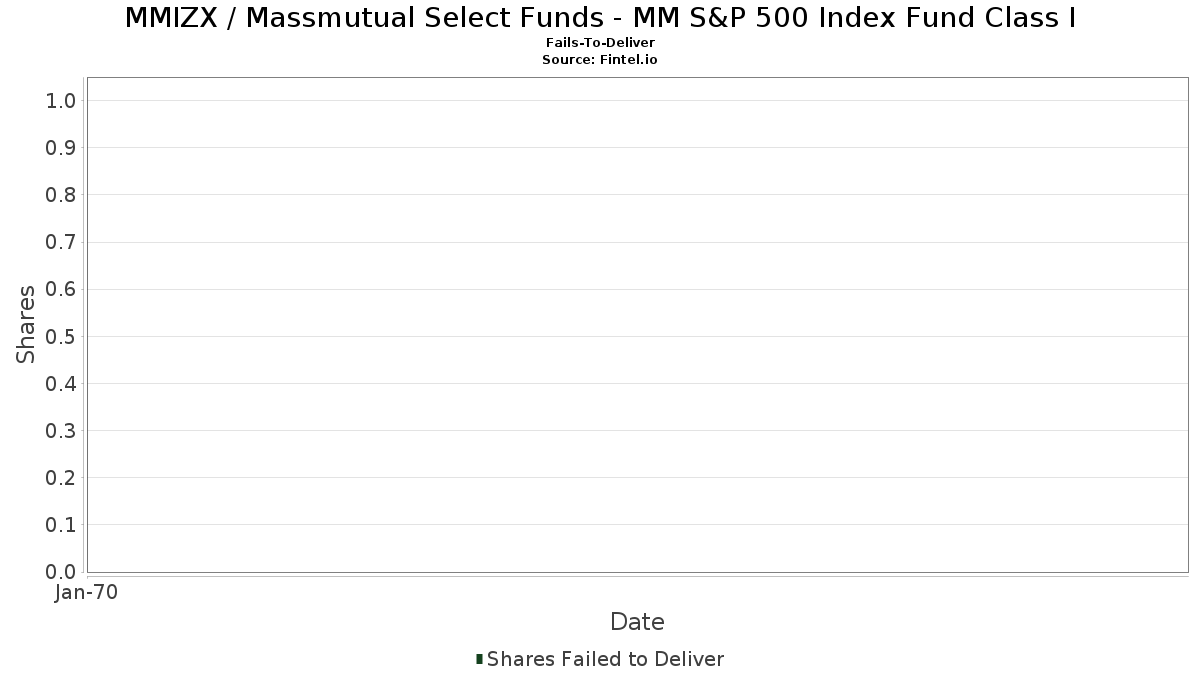The height and width of the screenshot is (675, 1200).
Task: Click the MMIZX chart title
Action: pos(600,18)
